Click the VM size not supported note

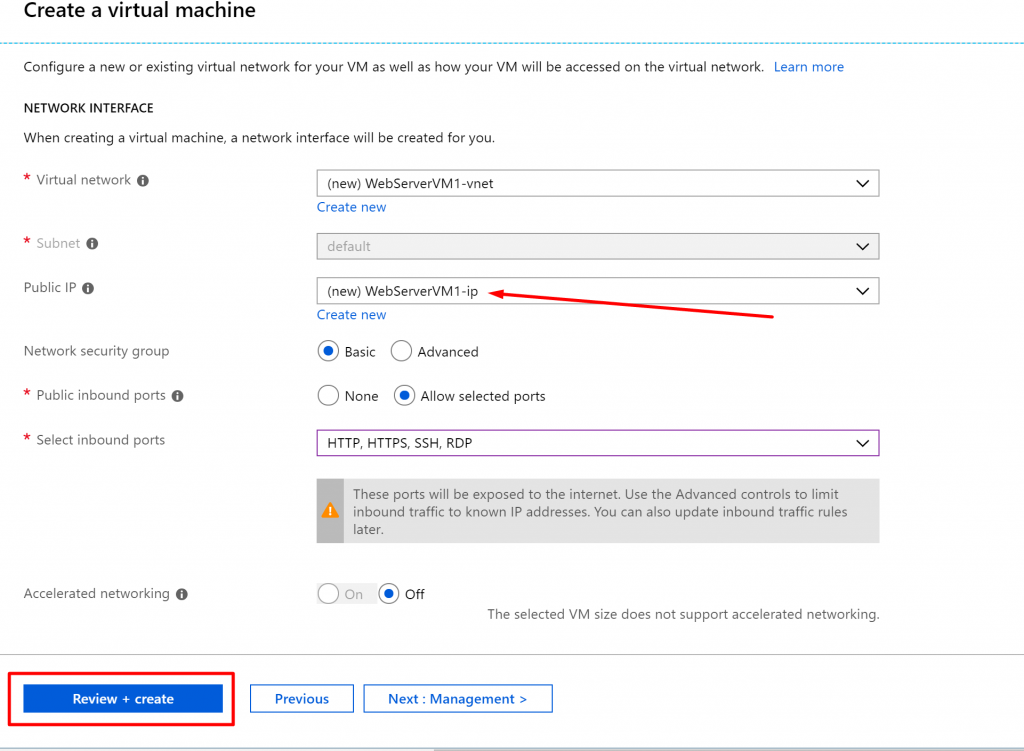683,615
